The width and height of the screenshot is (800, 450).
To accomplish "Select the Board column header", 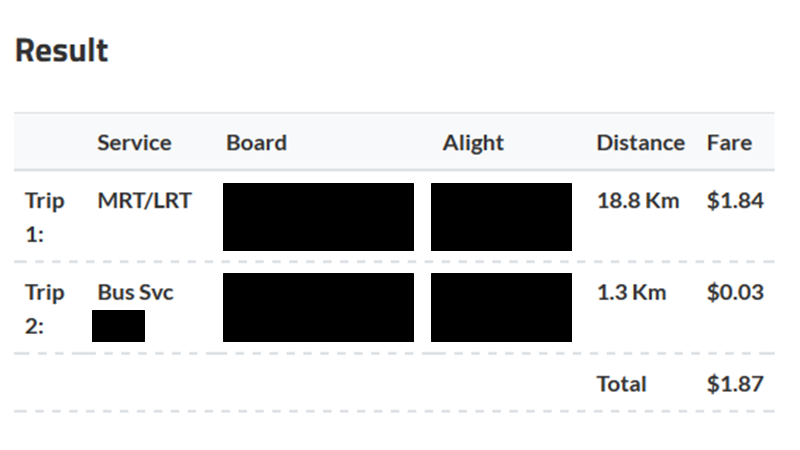I will pos(257,143).
